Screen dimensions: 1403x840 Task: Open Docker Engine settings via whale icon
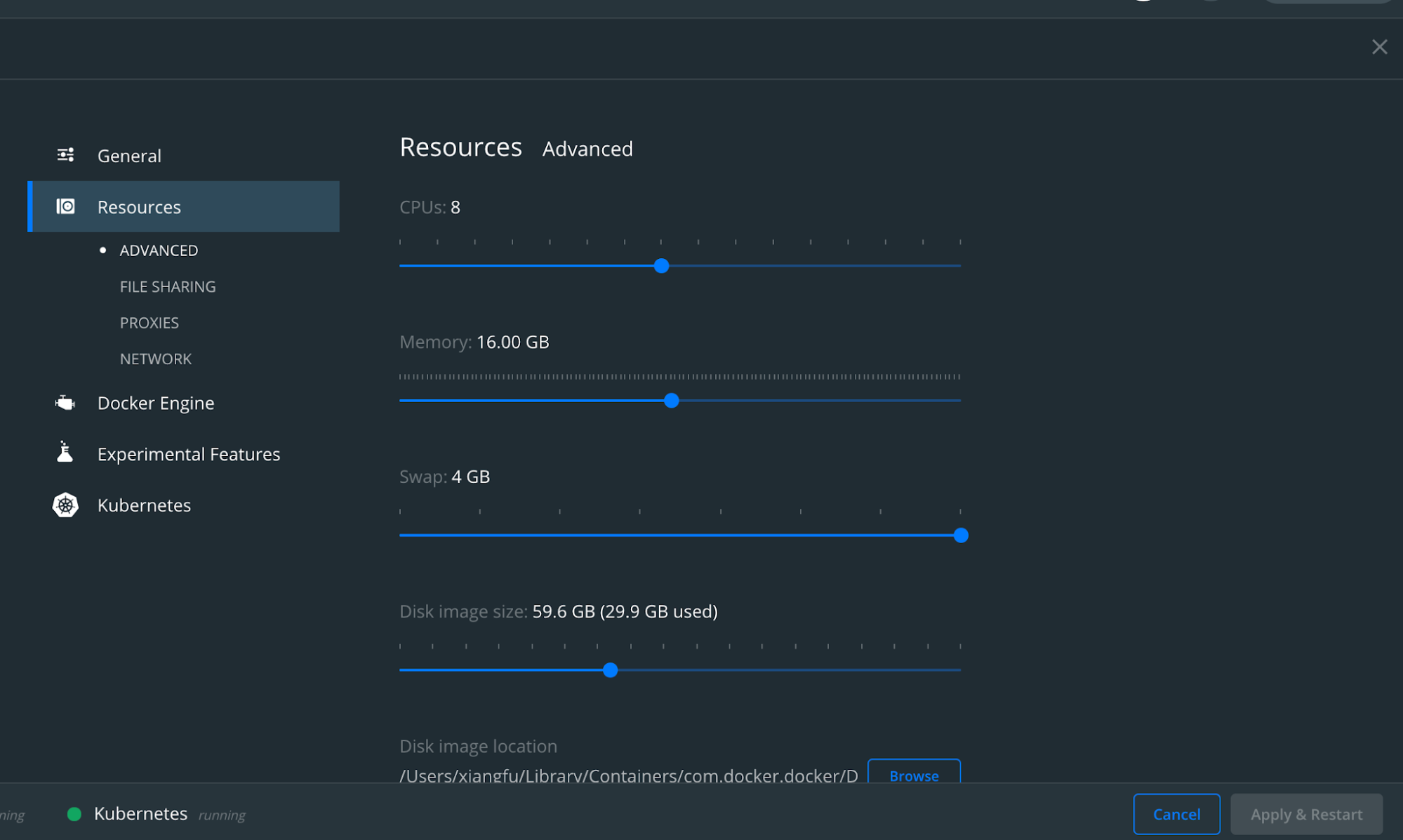[65, 402]
